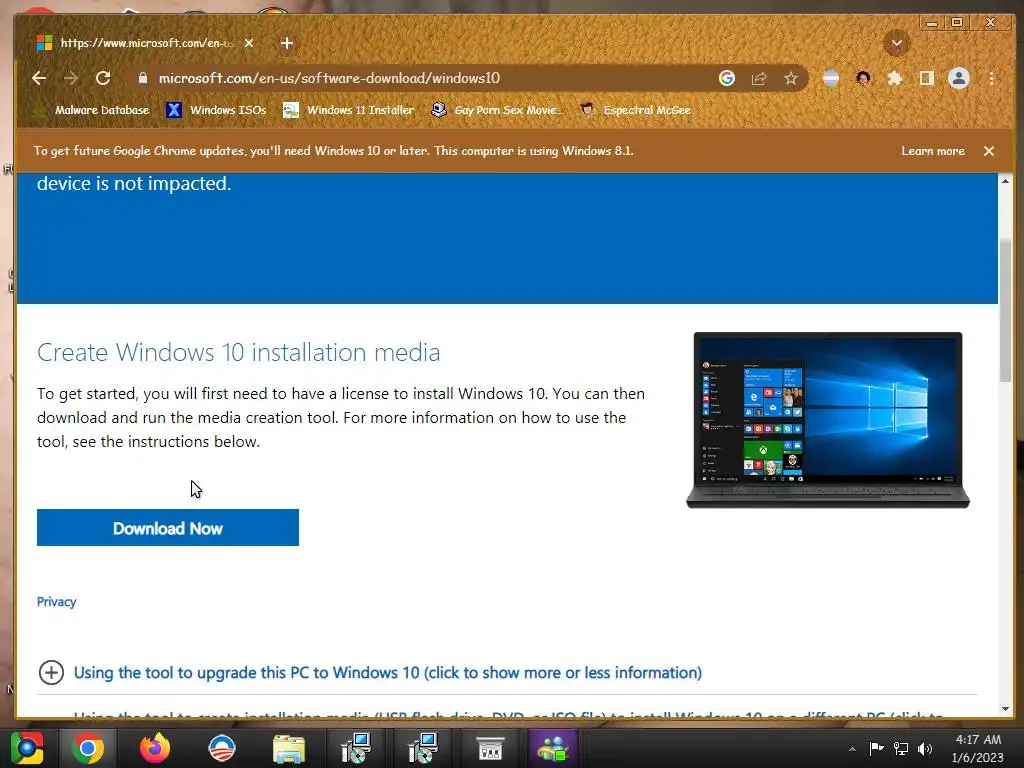Image resolution: width=1024 pixels, height=768 pixels.
Task: Expand 'Using the tool to upgrade this PC'
Action: coord(388,673)
